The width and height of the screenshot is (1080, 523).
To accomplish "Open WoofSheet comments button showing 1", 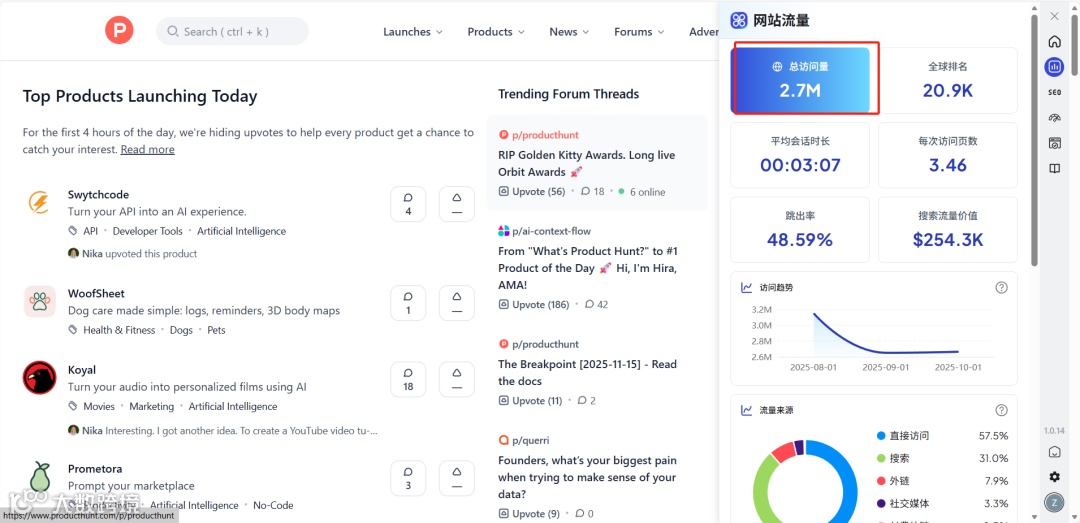I will pyautogui.click(x=408, y=302).
